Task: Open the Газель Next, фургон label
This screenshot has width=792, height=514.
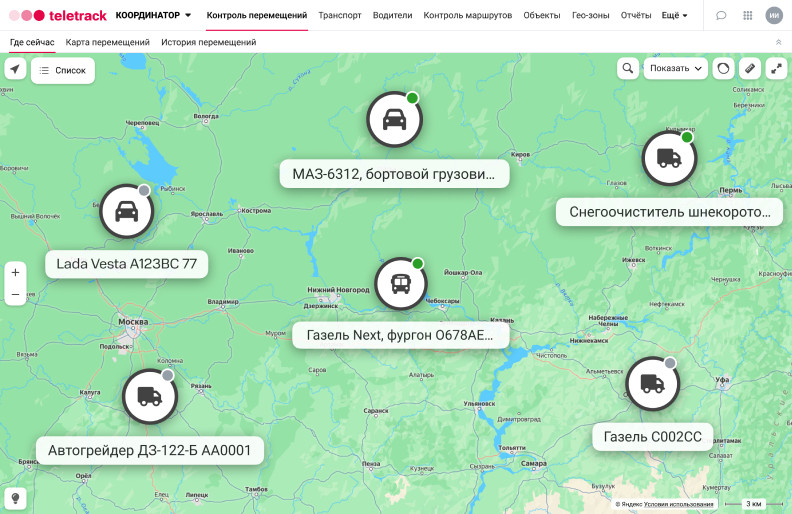Action: 401,335
